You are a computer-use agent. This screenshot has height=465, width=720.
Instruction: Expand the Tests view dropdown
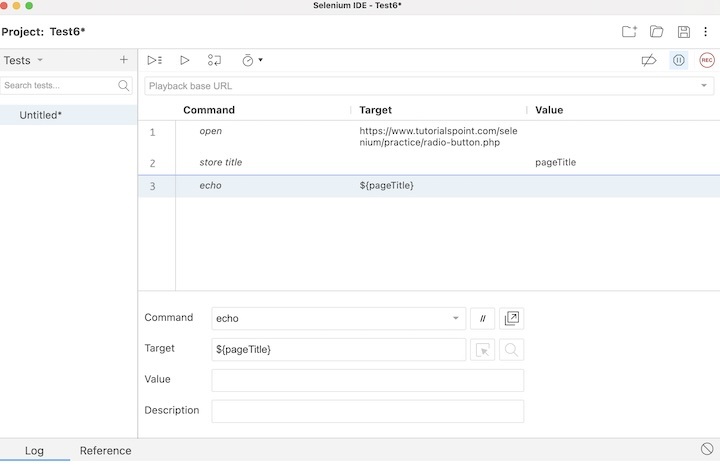tap(40, 60)
